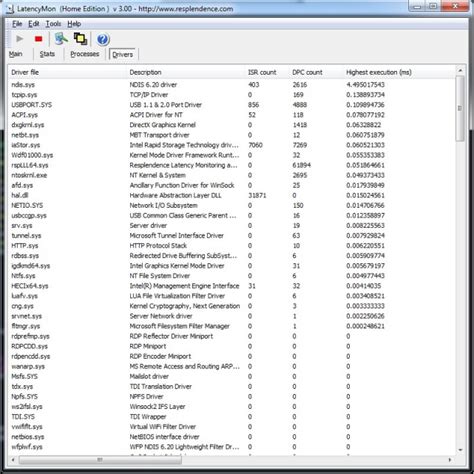Screen dimensions: 474x474
Task: Open the Tools menu
Action: [53, 24]
